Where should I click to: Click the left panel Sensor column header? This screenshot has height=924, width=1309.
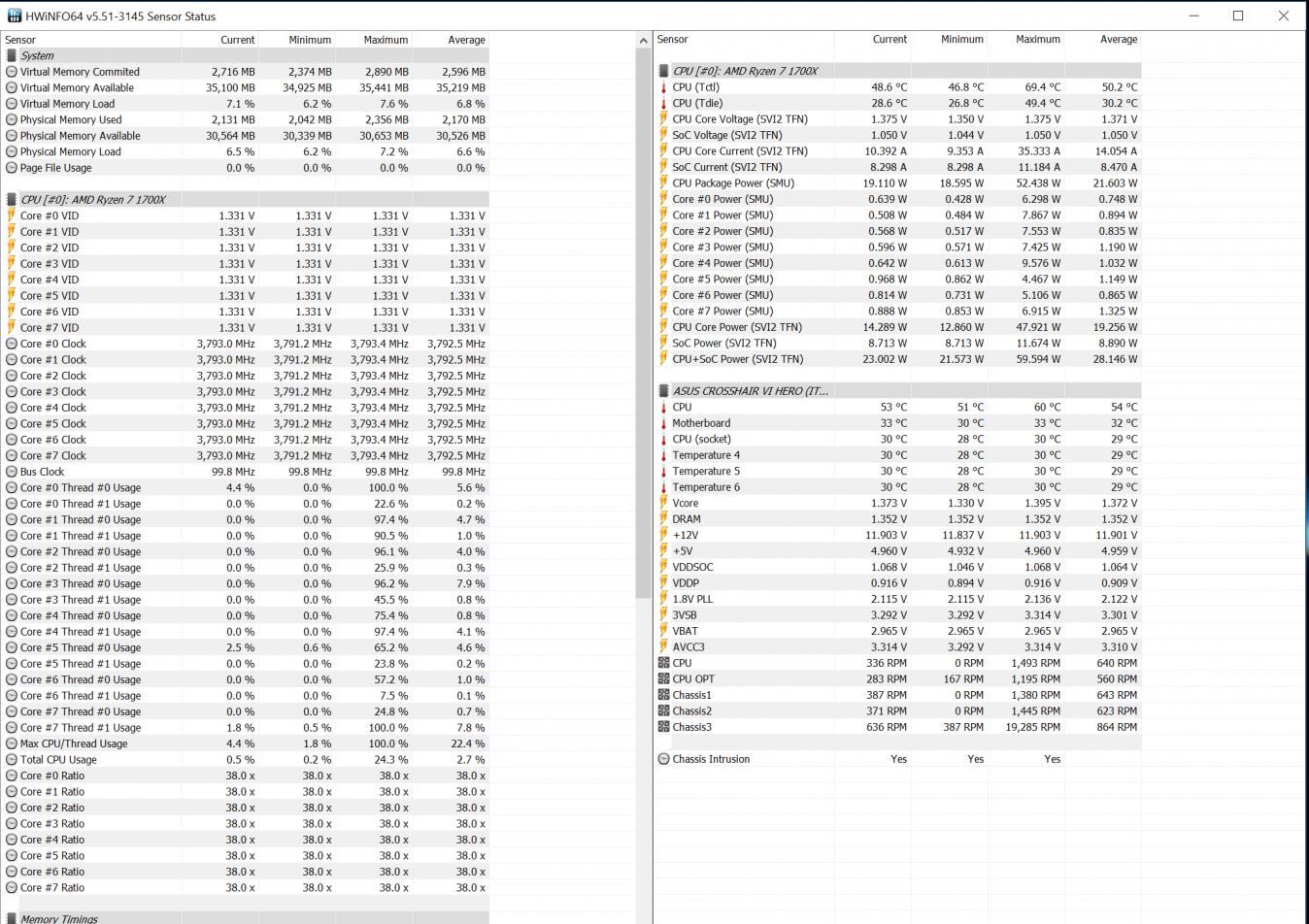coord(92,40)
